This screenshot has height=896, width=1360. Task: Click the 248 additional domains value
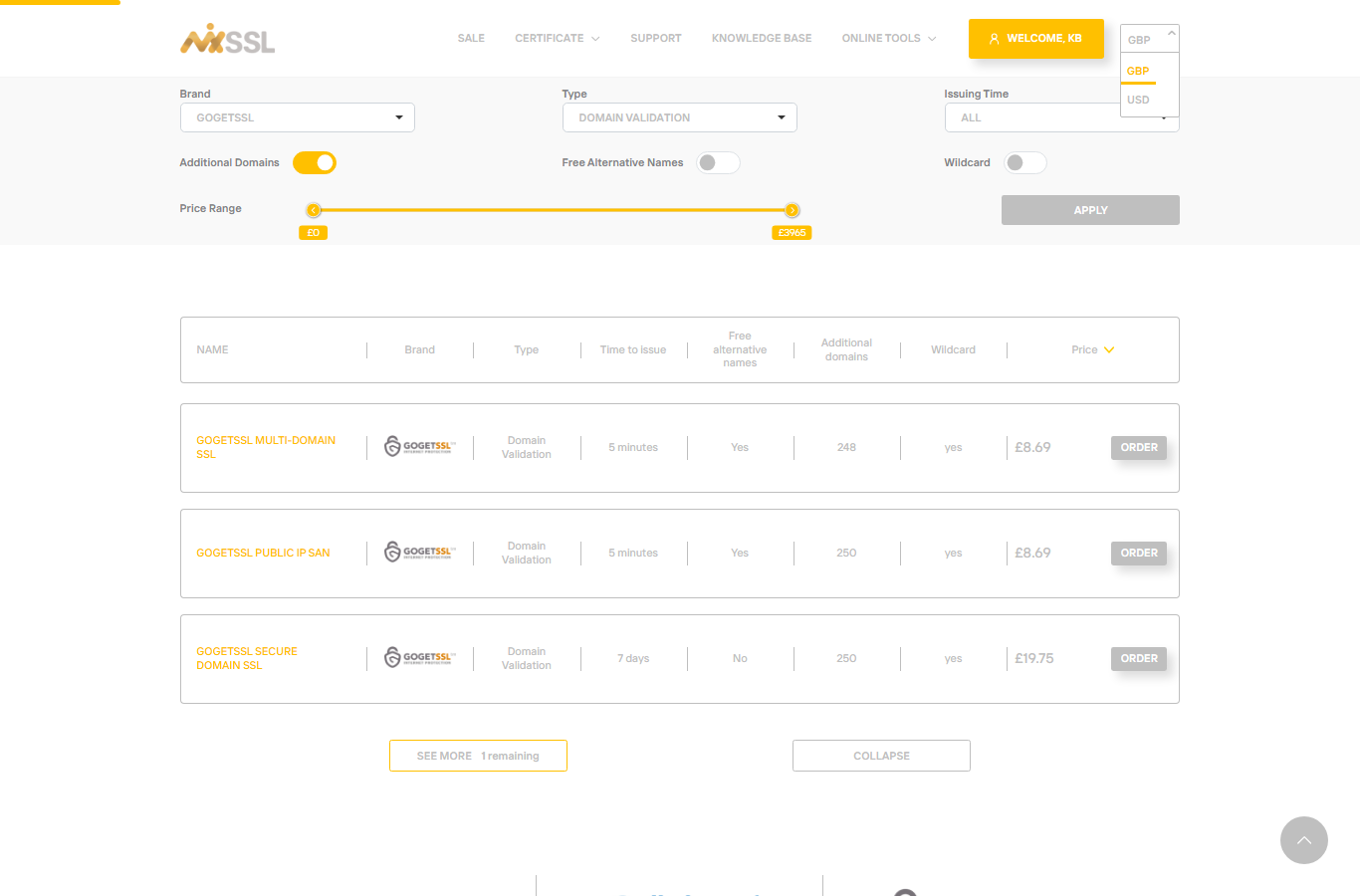click(x=846, y=447)
